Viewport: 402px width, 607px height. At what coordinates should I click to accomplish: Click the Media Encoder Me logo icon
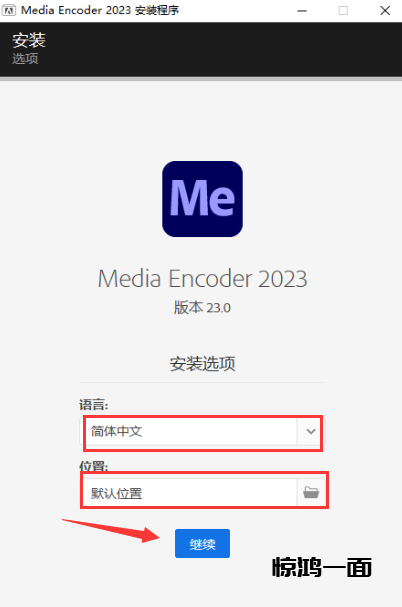point(202,199)
